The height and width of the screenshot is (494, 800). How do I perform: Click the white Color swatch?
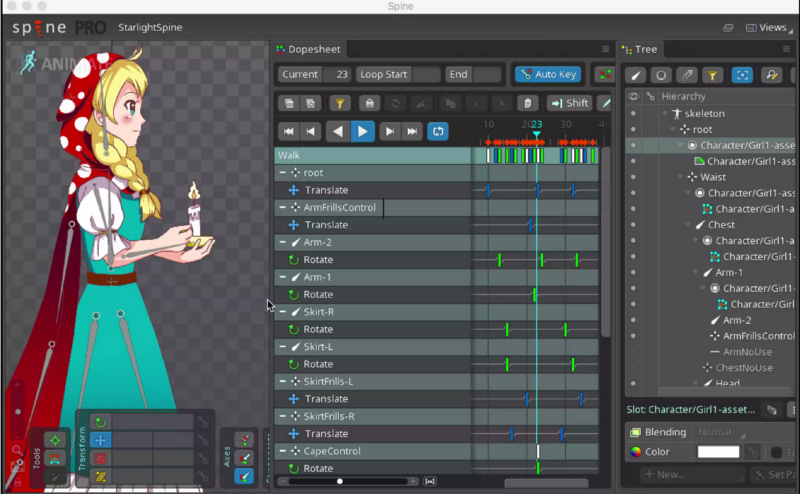[x=718, y=452]
